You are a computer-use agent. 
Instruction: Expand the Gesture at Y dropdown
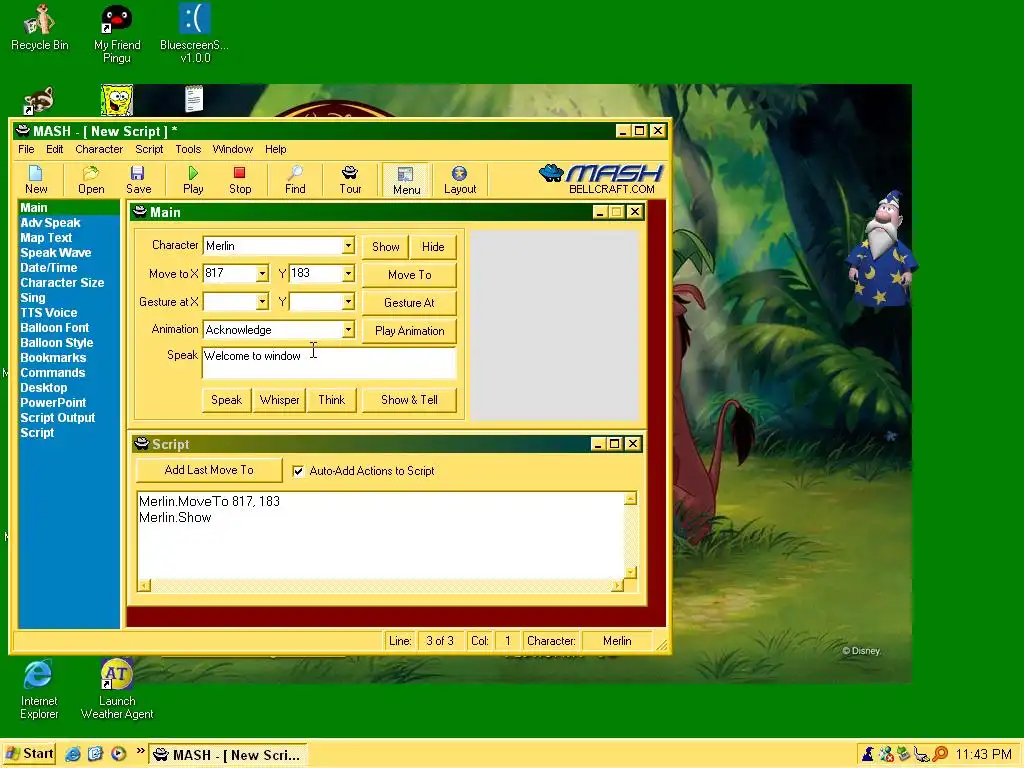[x=348, y=302]
